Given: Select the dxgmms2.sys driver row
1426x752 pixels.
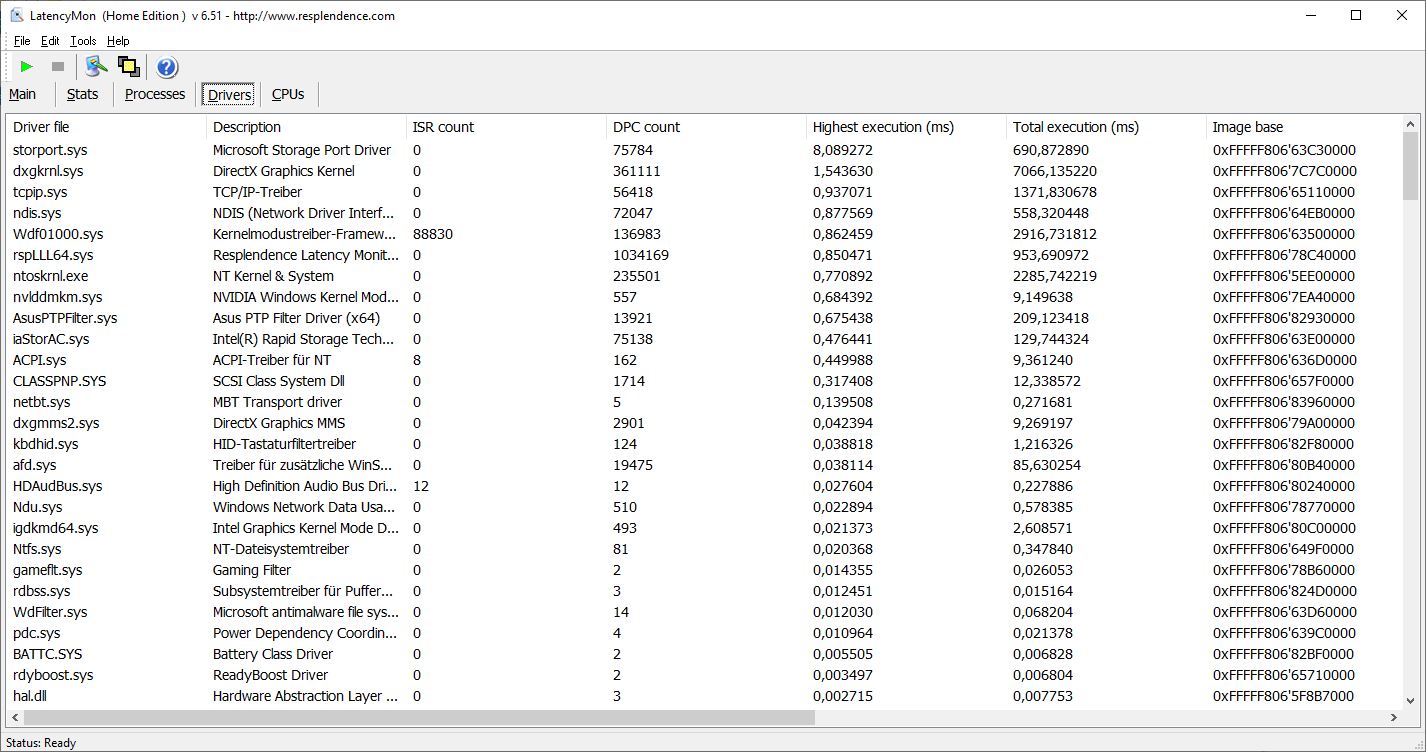Looking at the screenshot, I should point(704,423).
